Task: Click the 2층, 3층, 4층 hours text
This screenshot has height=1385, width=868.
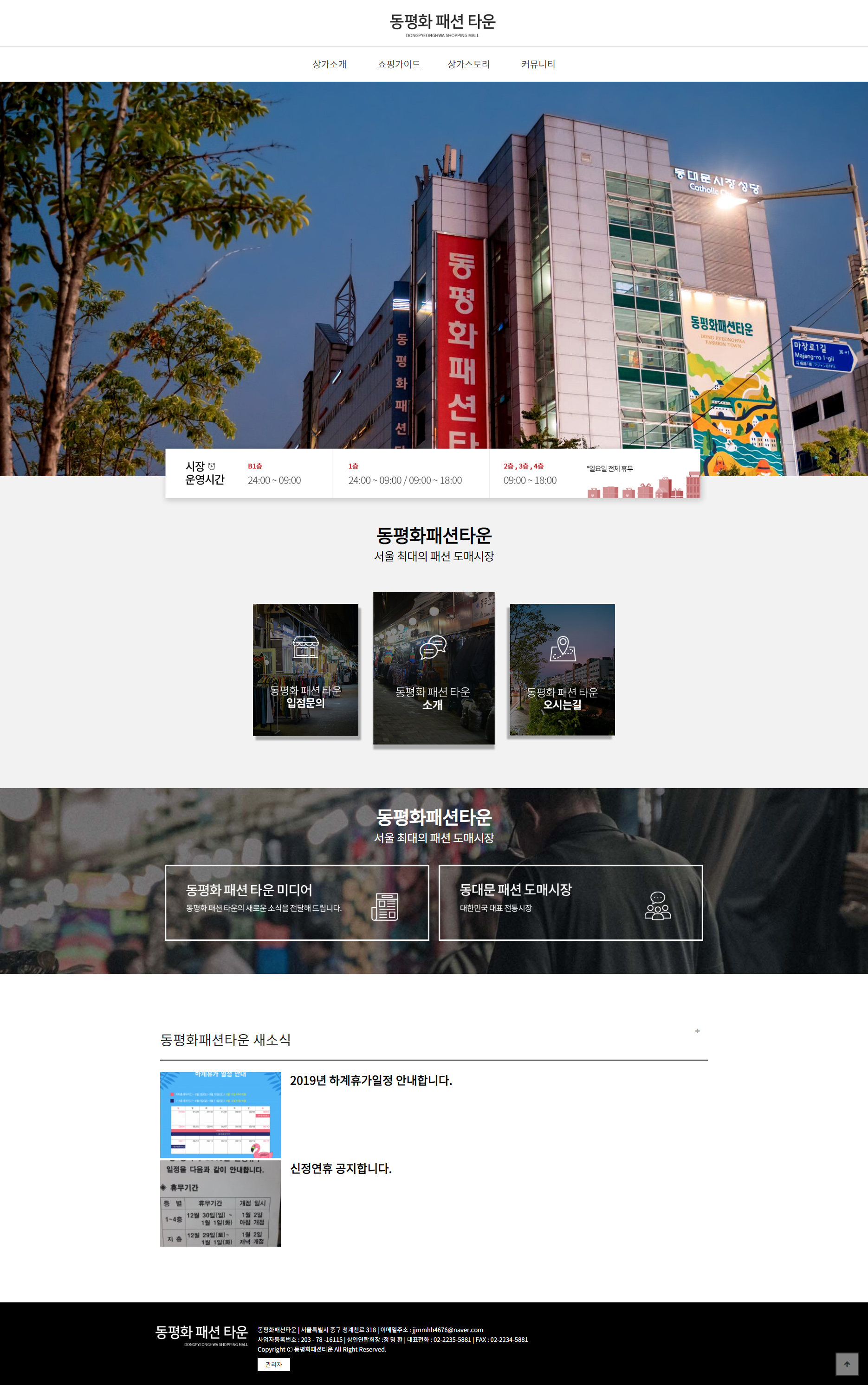Action: pos(530,474)
